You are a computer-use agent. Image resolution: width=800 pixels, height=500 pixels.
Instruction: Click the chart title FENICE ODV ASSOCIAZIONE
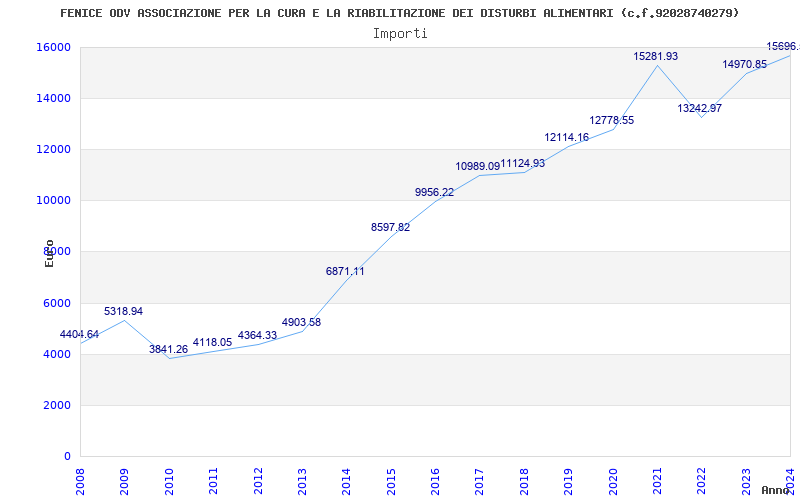point(399,13)
